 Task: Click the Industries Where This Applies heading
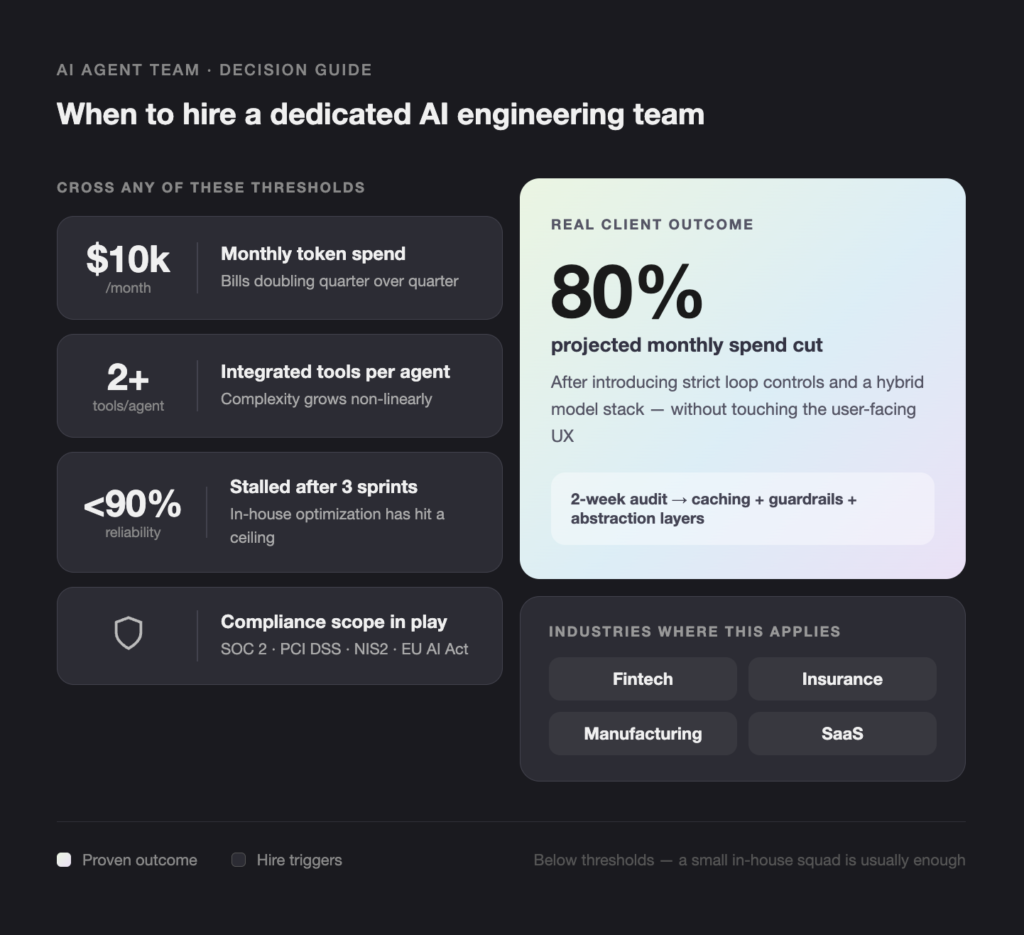click(x=694, y=631)
